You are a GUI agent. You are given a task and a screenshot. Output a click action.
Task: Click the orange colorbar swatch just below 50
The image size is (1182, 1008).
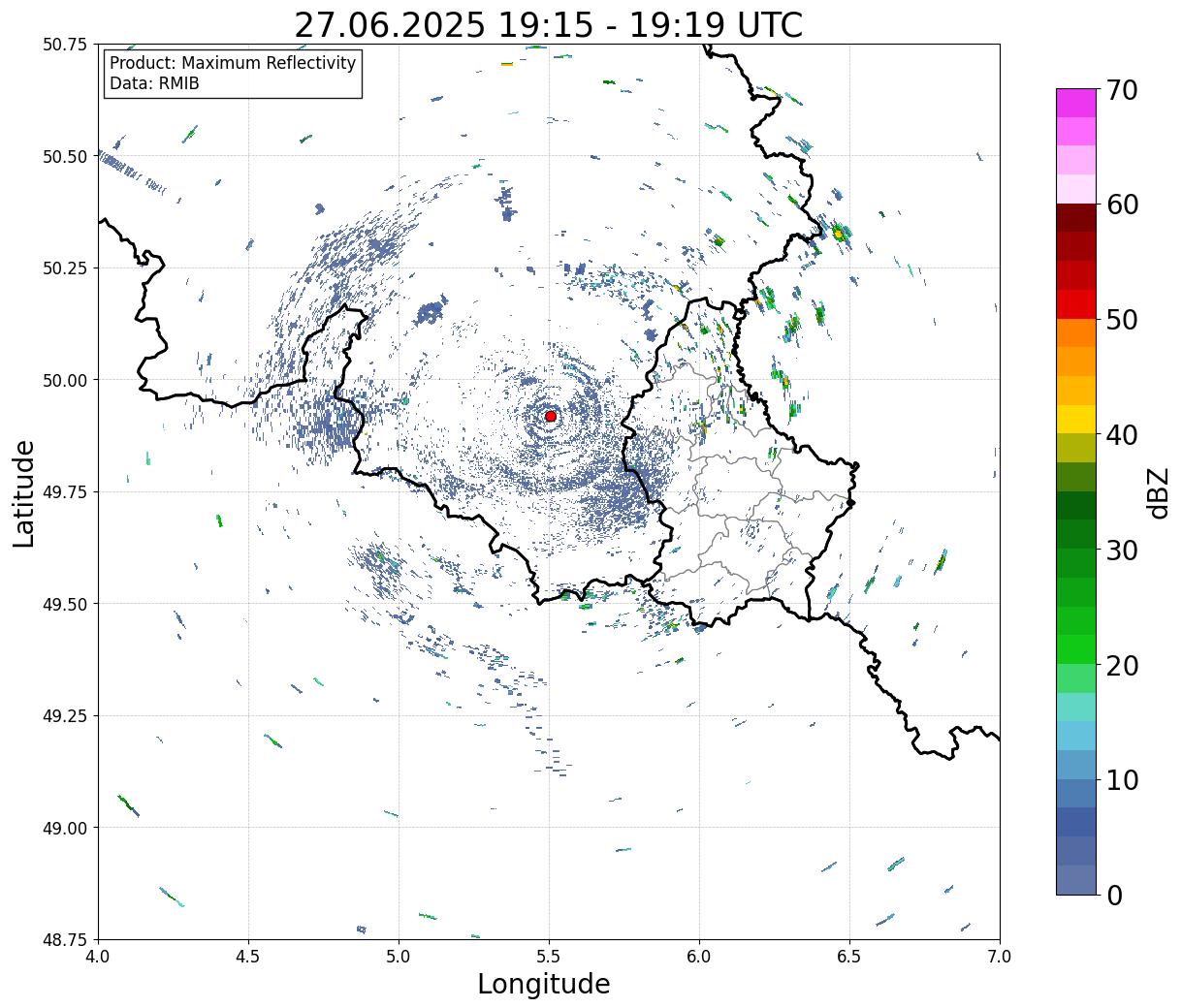coord(1076,333)
